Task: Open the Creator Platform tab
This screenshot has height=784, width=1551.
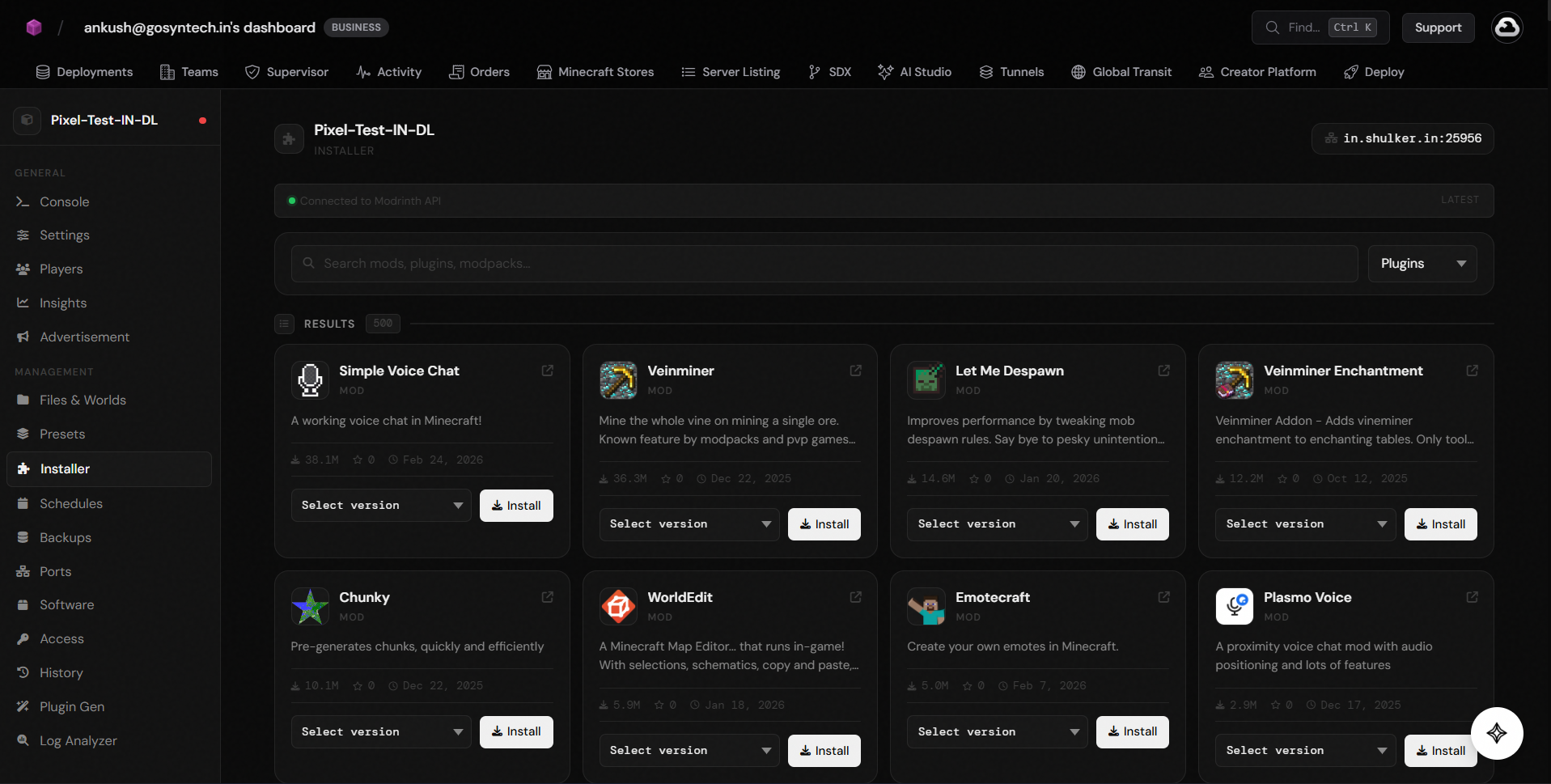Action: (x=1257, y=72)
